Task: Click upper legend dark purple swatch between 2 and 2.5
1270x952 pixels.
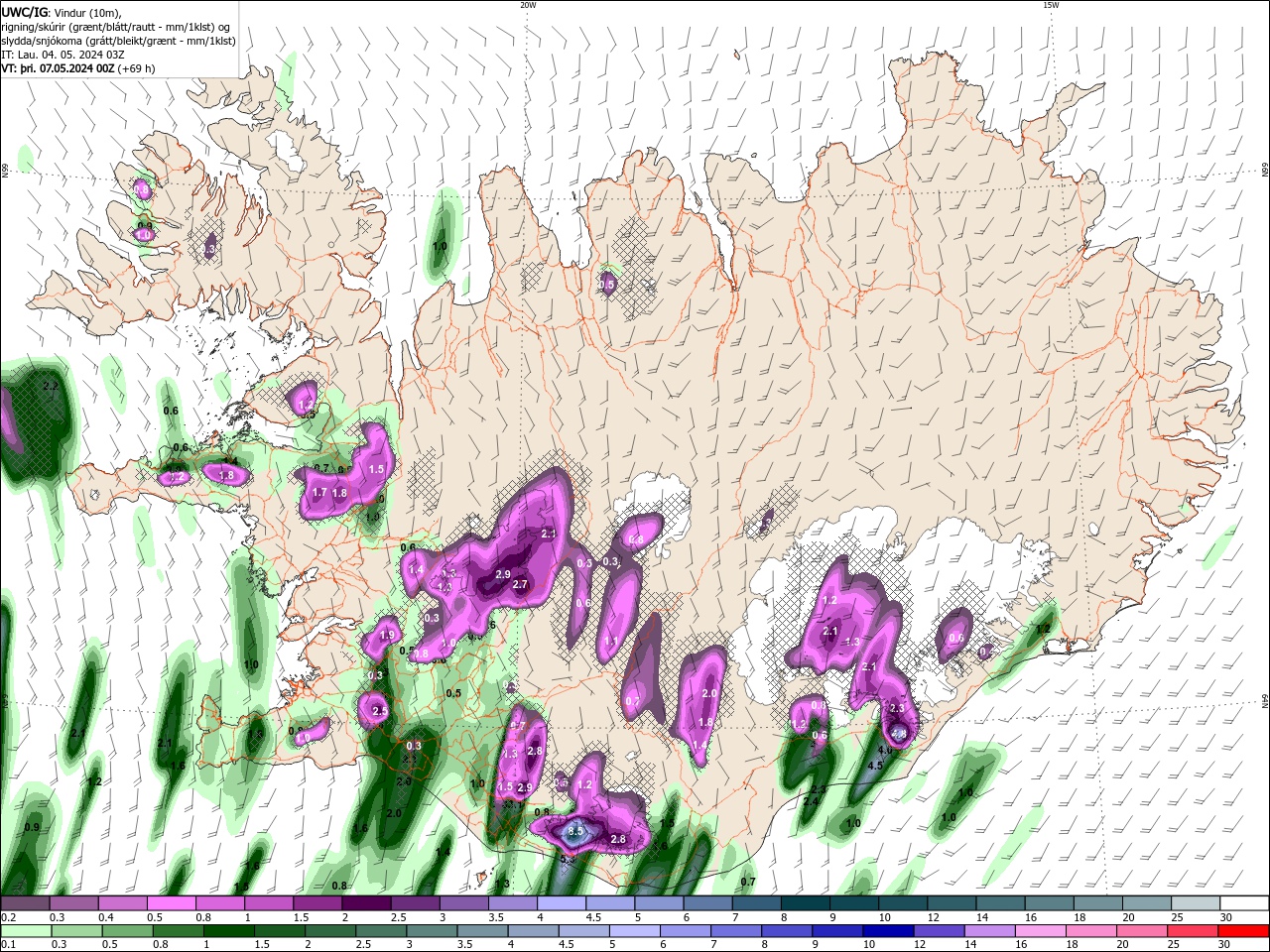Action: 366,903
